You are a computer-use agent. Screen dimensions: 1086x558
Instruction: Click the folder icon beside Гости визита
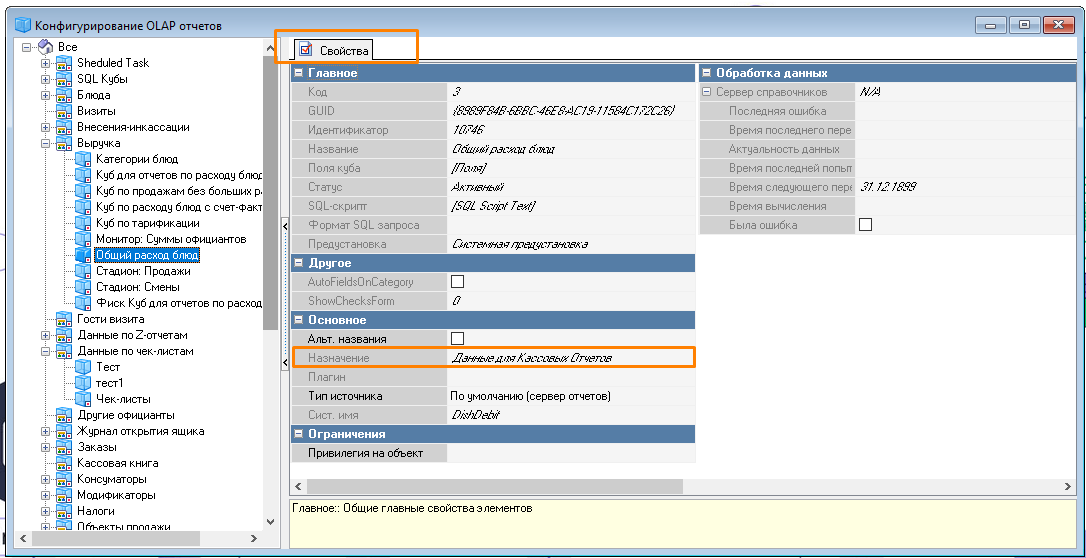(64, 319)
